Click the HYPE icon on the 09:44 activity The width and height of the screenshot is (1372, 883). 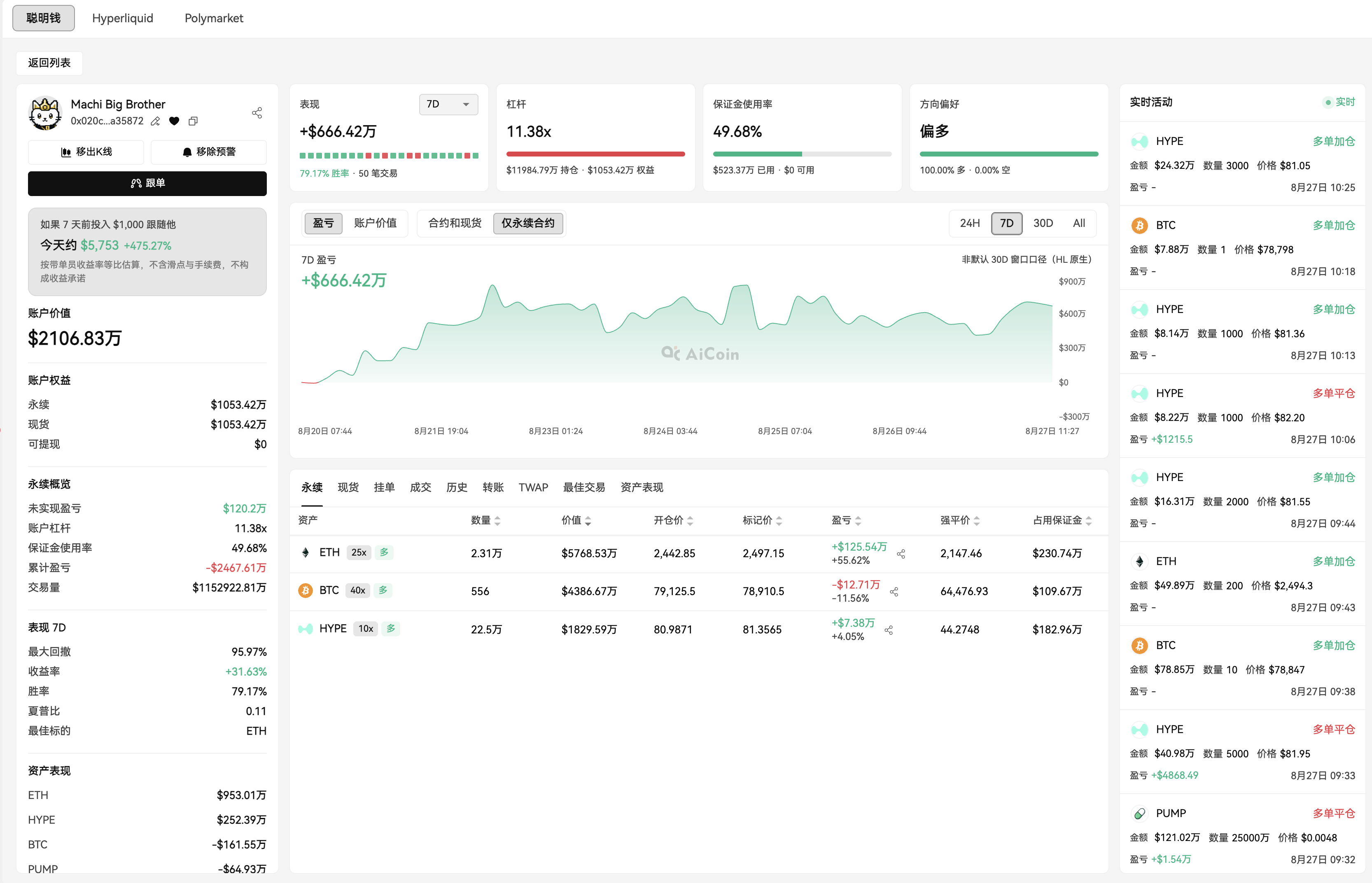tap(1139, 478)
